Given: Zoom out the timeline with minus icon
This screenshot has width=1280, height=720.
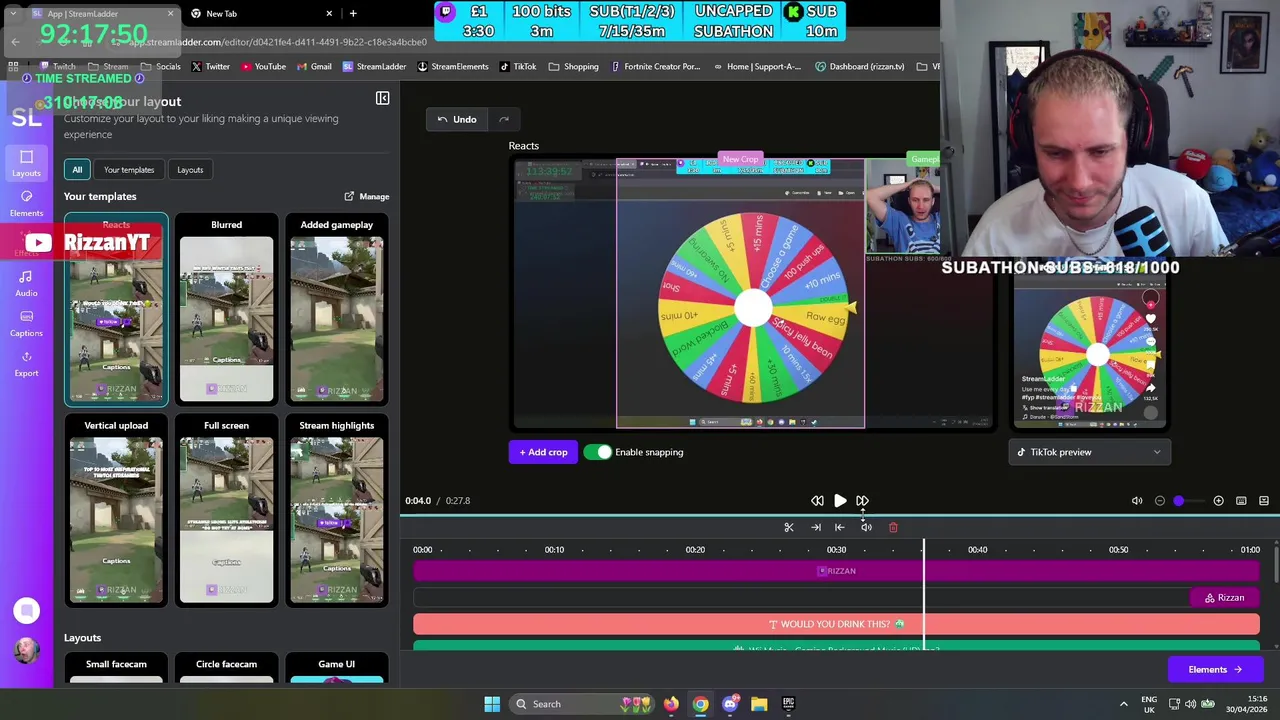Looking at the screenshot, I should [1160, 501].
